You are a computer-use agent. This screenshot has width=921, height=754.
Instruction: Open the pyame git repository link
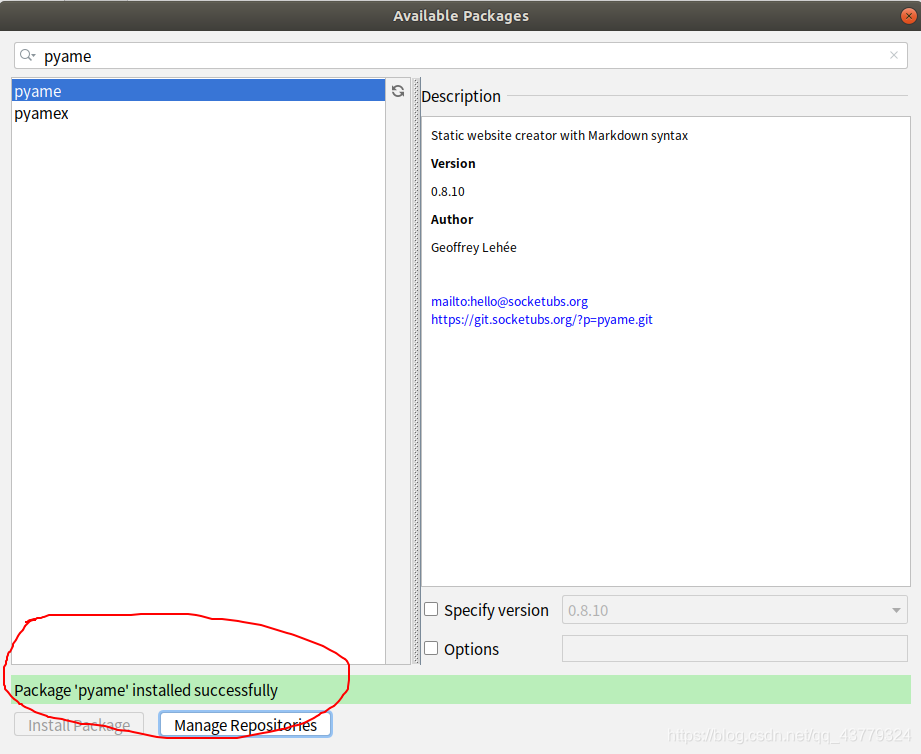tap(541, 319)
